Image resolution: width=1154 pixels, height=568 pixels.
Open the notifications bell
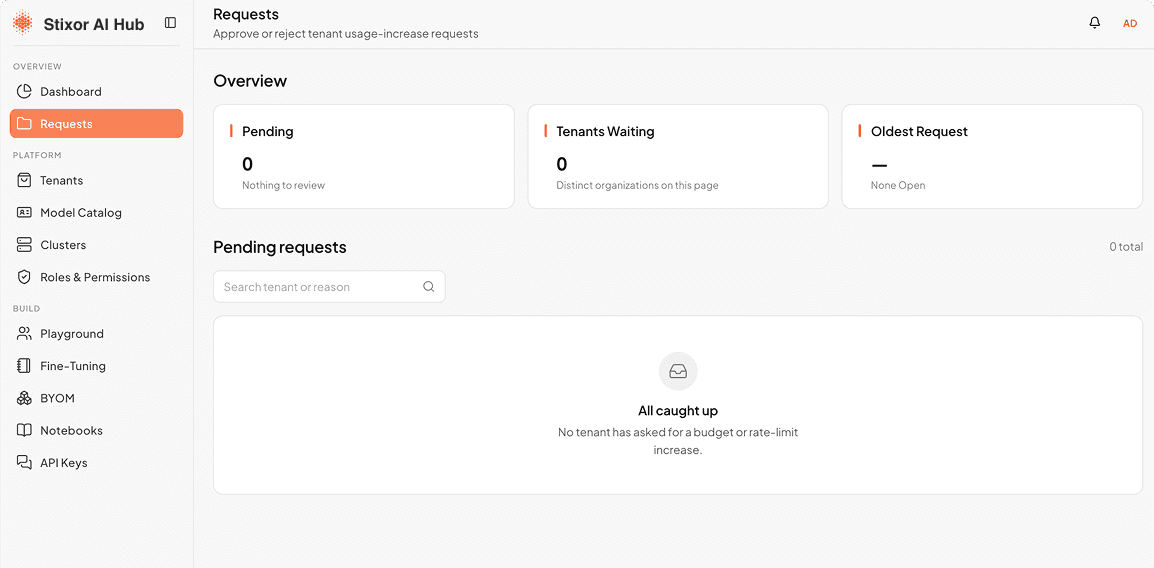[x=1095, y=23]
